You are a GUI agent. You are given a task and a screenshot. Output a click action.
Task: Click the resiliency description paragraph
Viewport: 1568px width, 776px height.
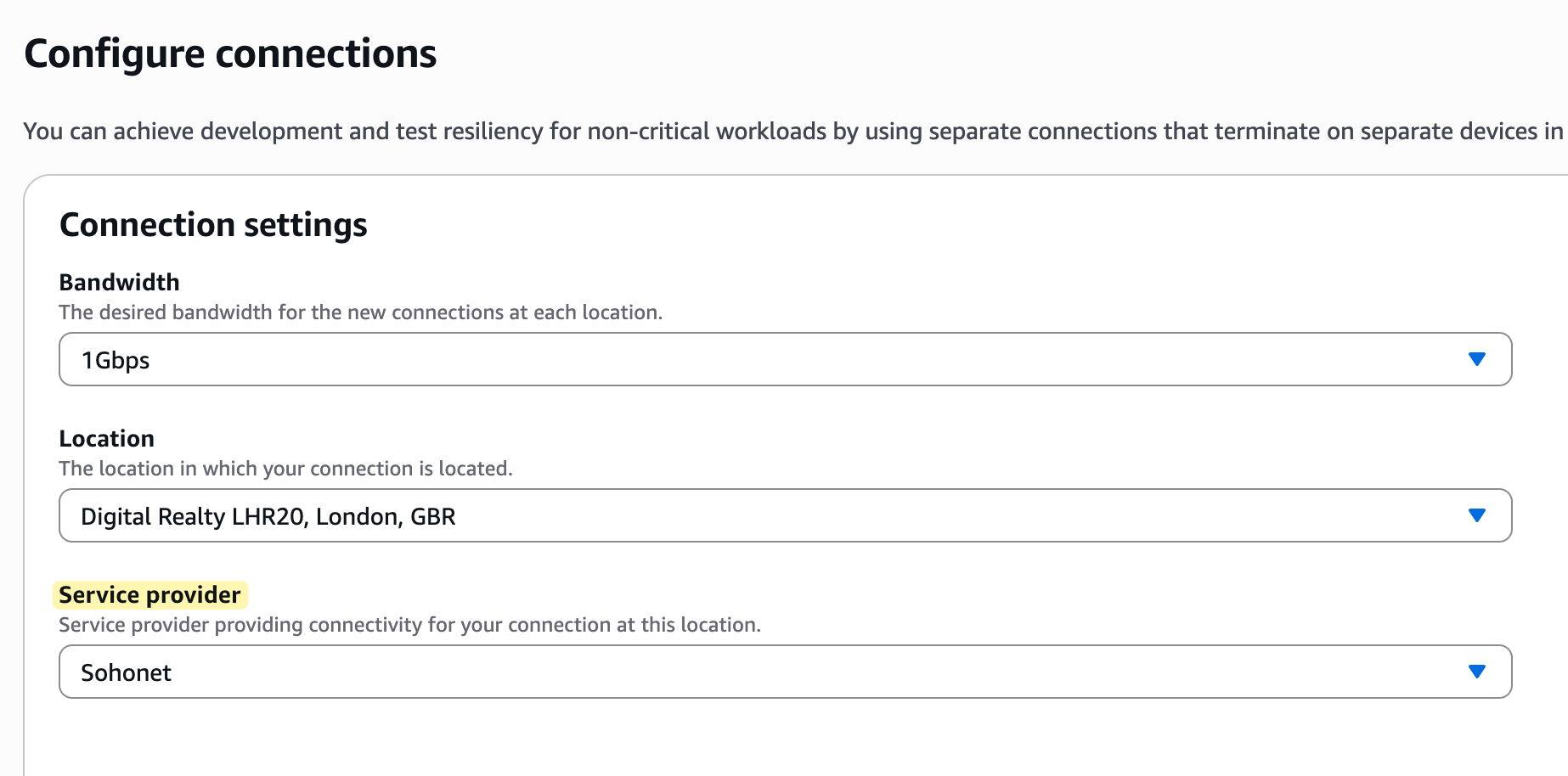pos(764,132)
